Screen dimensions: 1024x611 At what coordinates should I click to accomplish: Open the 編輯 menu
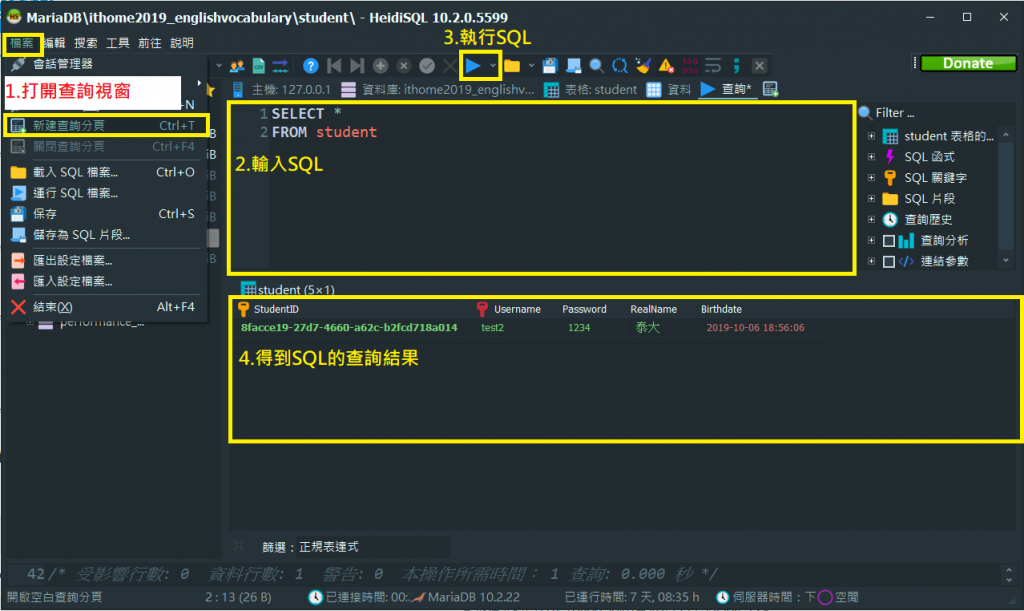[54, 43]
